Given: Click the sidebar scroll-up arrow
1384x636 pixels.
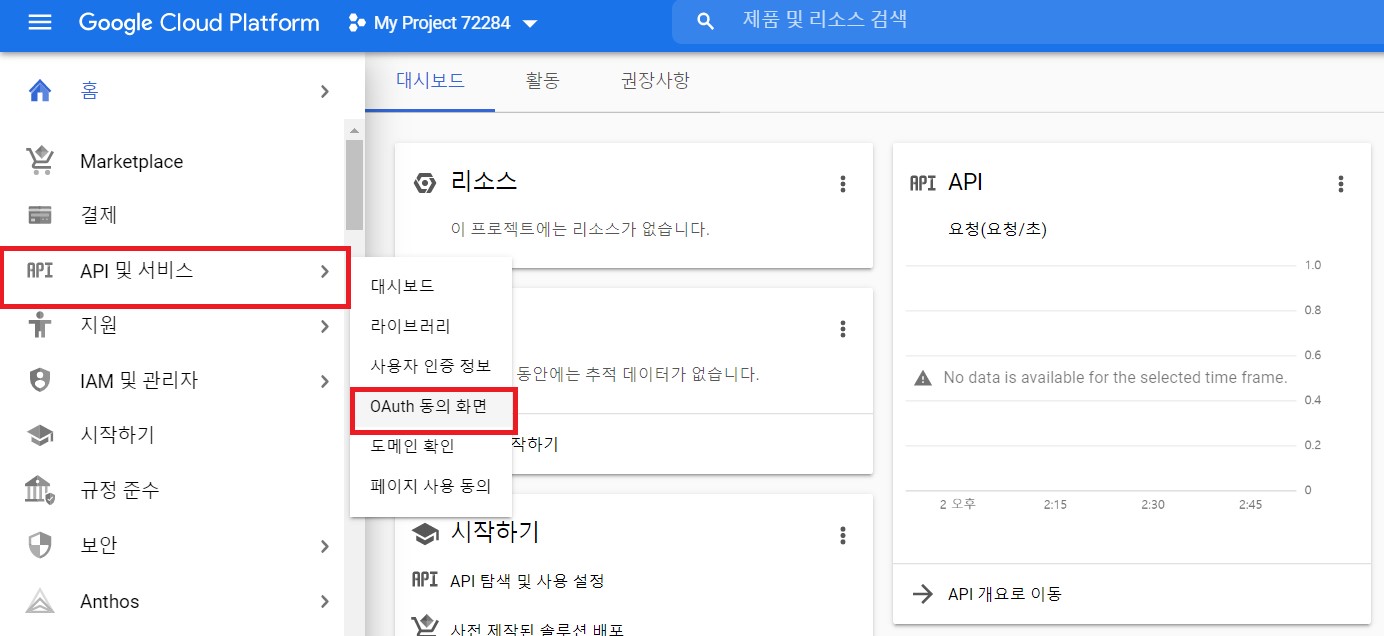Looking at the screenshot, I should click(354, 130).
